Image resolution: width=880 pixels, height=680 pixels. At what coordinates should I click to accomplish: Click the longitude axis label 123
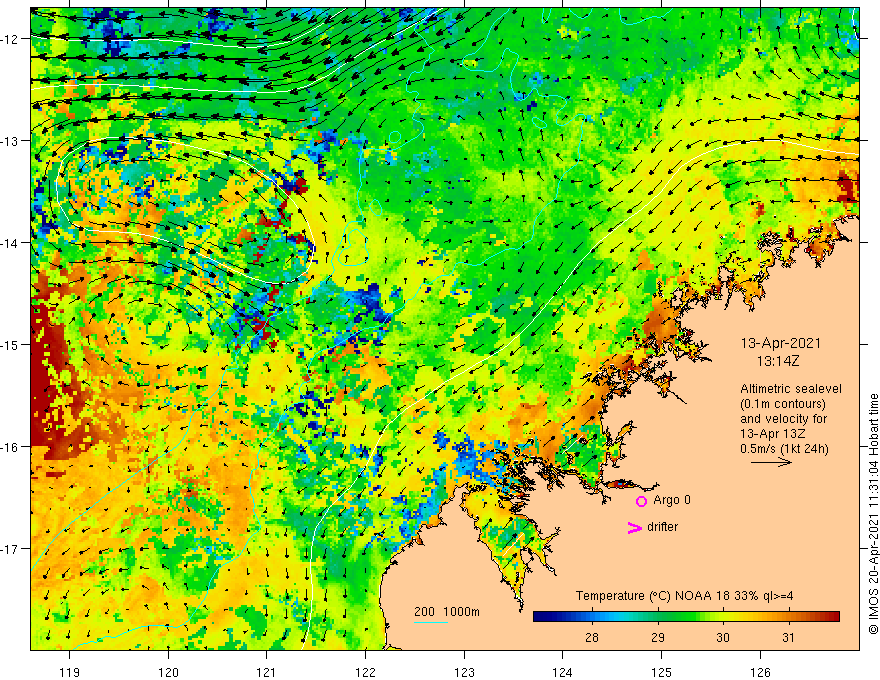point(464,672)
